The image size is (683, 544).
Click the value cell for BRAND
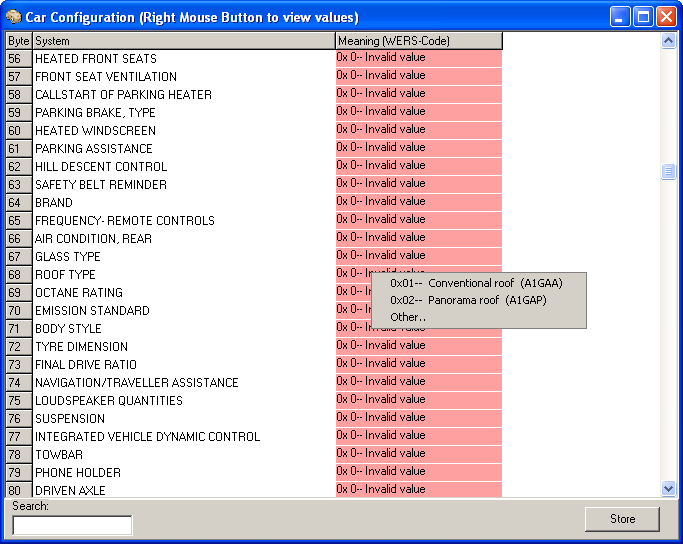point(418,202)
